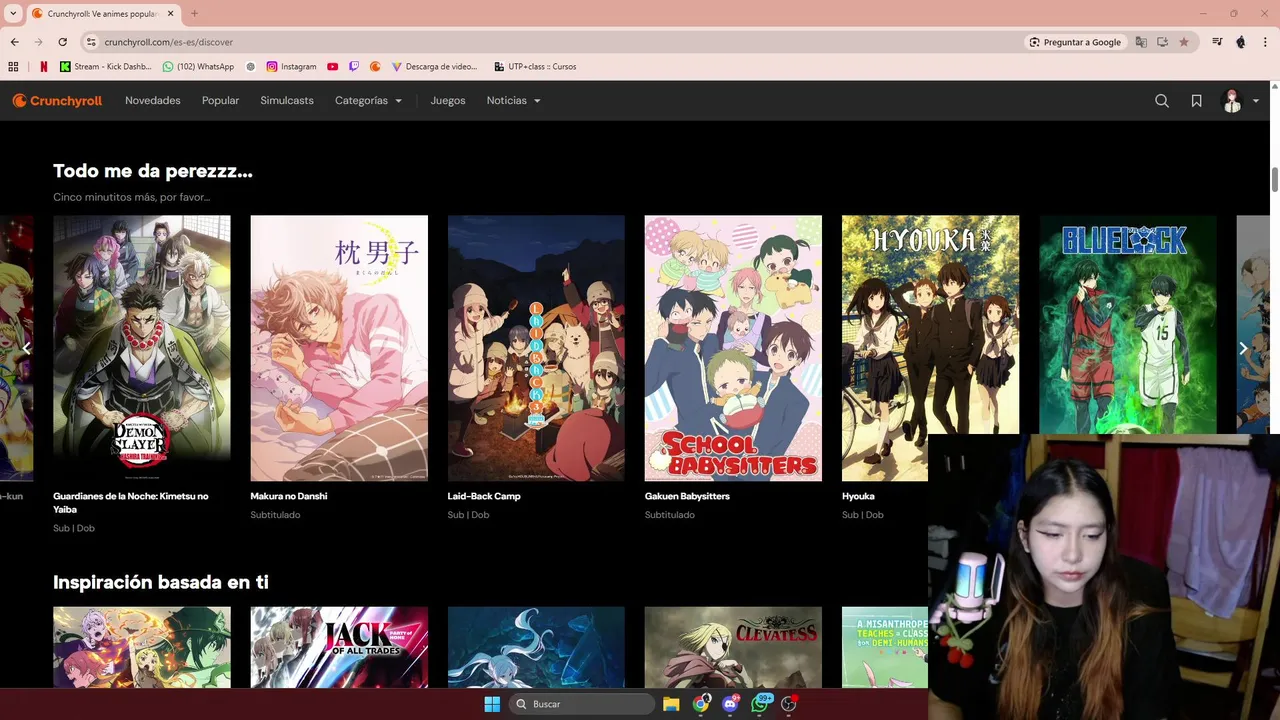Select the Crunchyroll browser tab

point(102,13)
